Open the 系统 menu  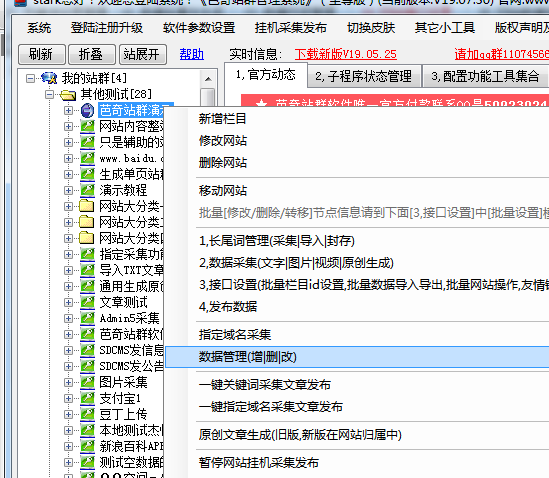tap(39, 28)
